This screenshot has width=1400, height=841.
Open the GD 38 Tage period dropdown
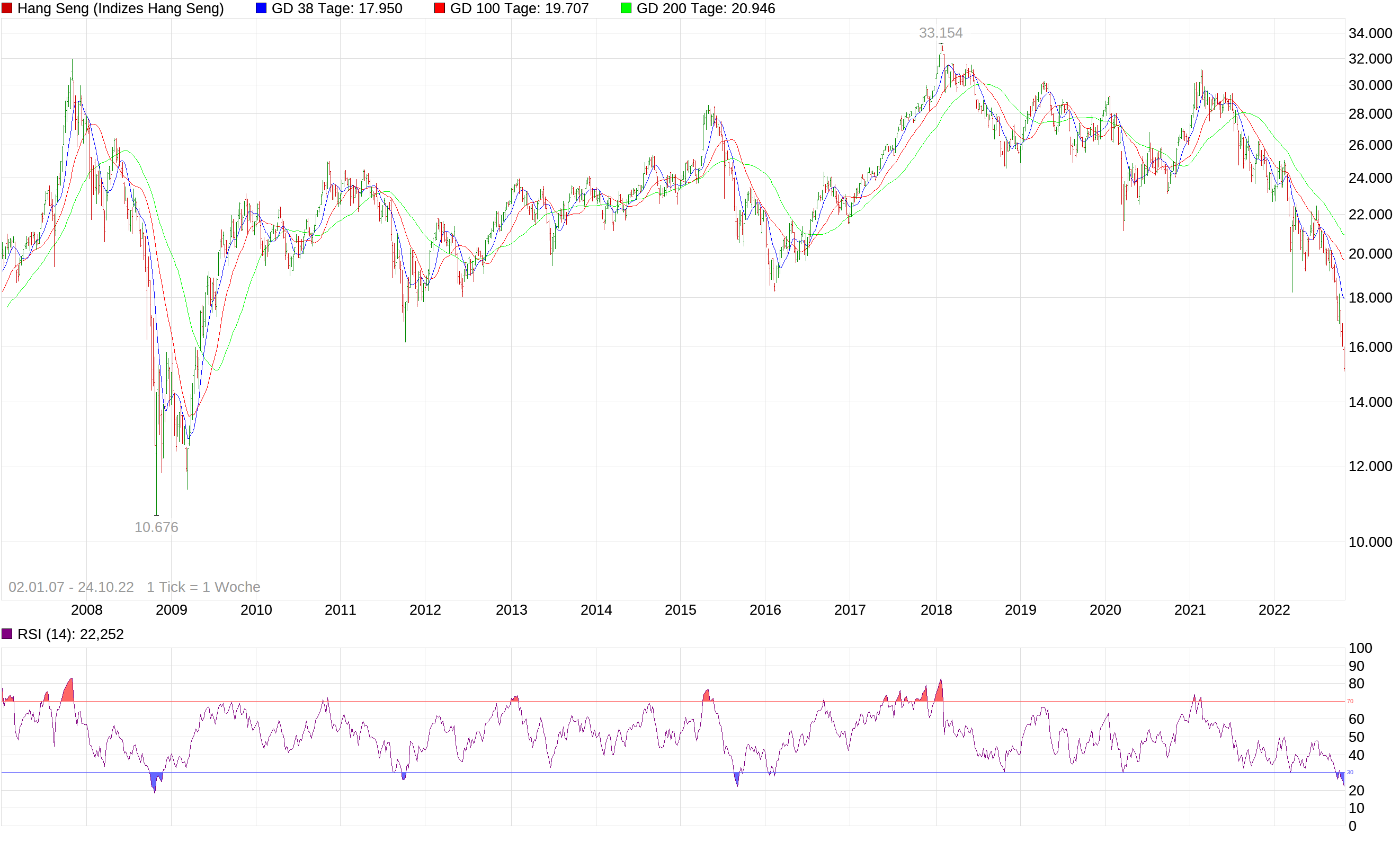pyautogui.click(x=336, y=8)
